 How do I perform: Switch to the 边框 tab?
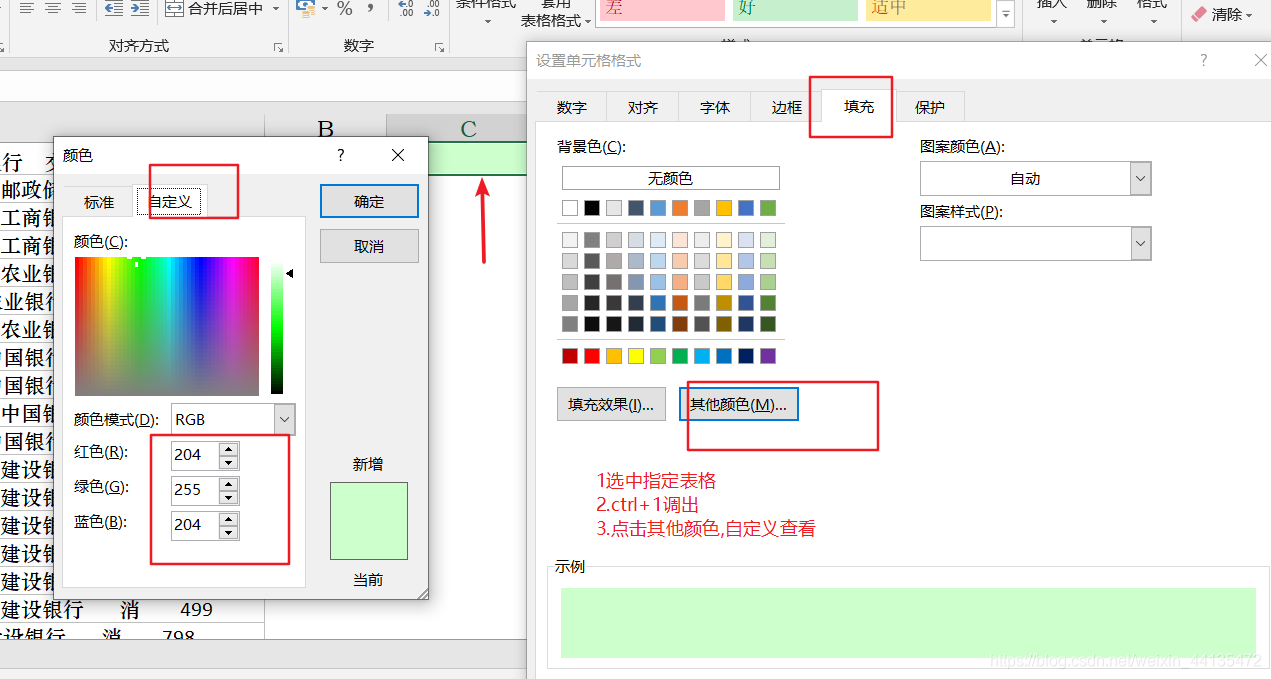[785, 106]
